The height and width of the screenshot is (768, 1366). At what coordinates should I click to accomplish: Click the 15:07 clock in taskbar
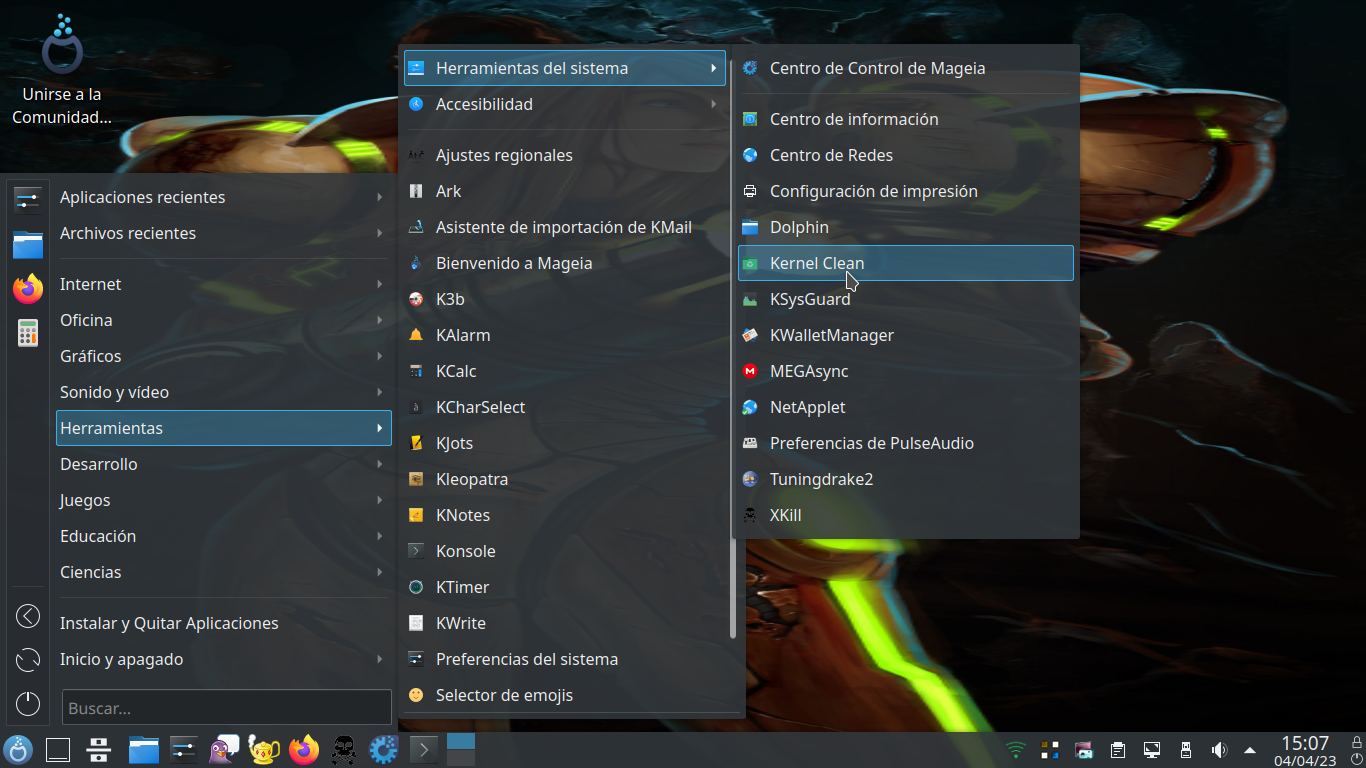[x=1305, y=743]
